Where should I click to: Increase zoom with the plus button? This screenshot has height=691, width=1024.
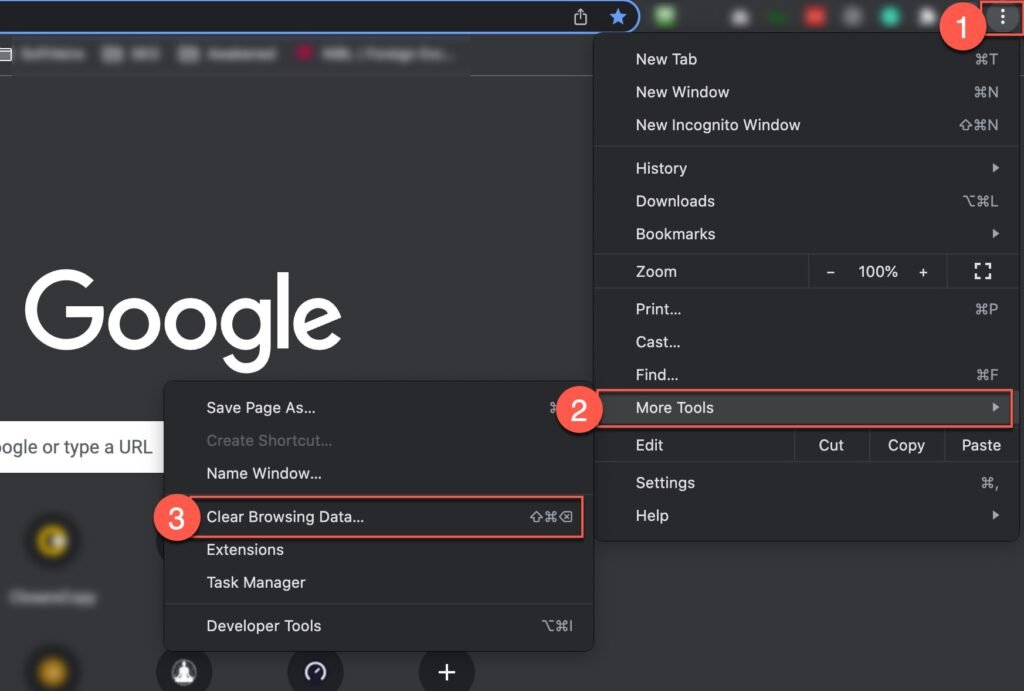923,272
